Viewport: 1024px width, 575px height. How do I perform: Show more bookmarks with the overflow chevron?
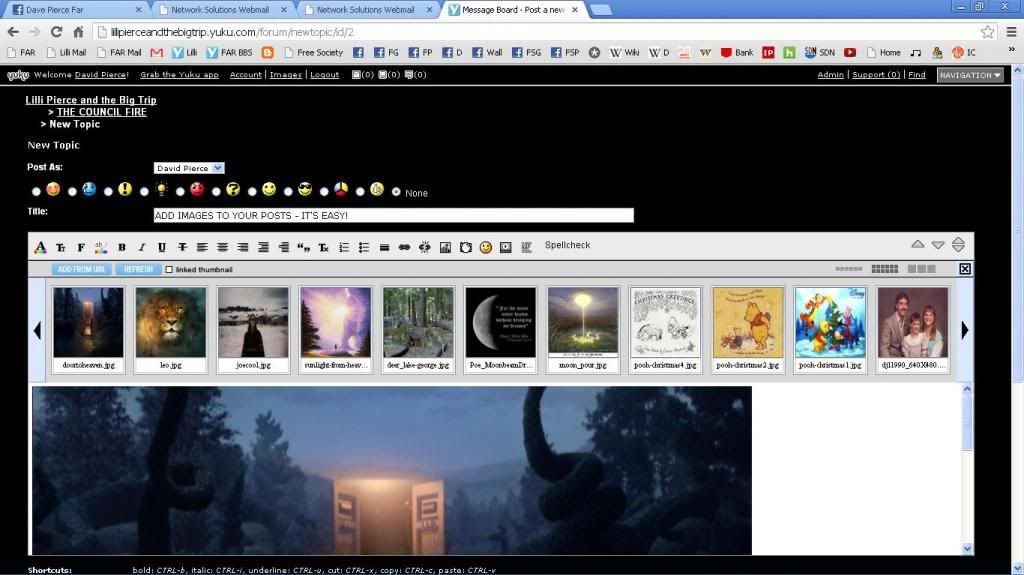point(1012,52)
